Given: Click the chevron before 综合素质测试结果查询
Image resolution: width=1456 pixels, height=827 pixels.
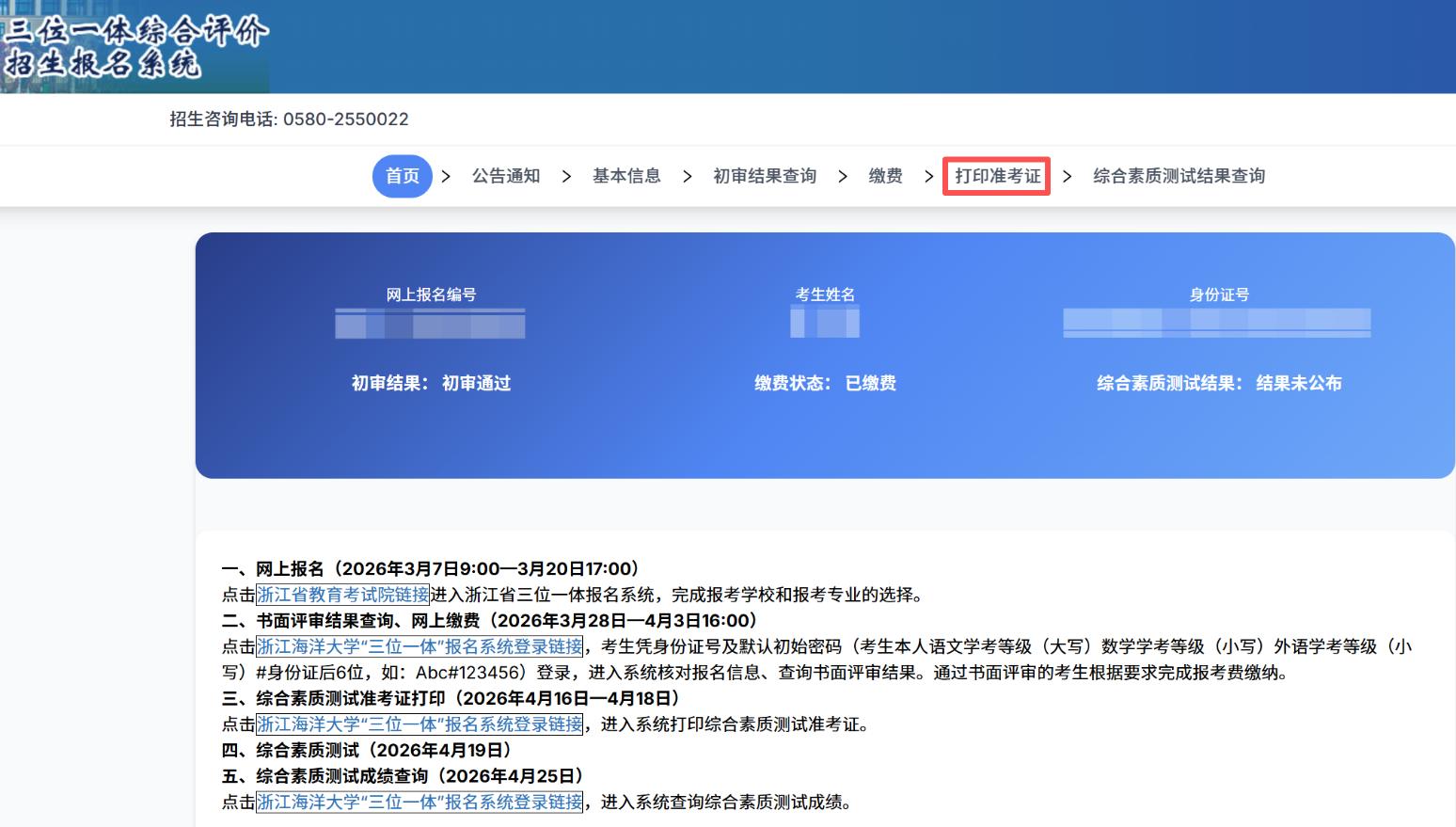Looking at the screenshot, I should [x=1067, y=177].
